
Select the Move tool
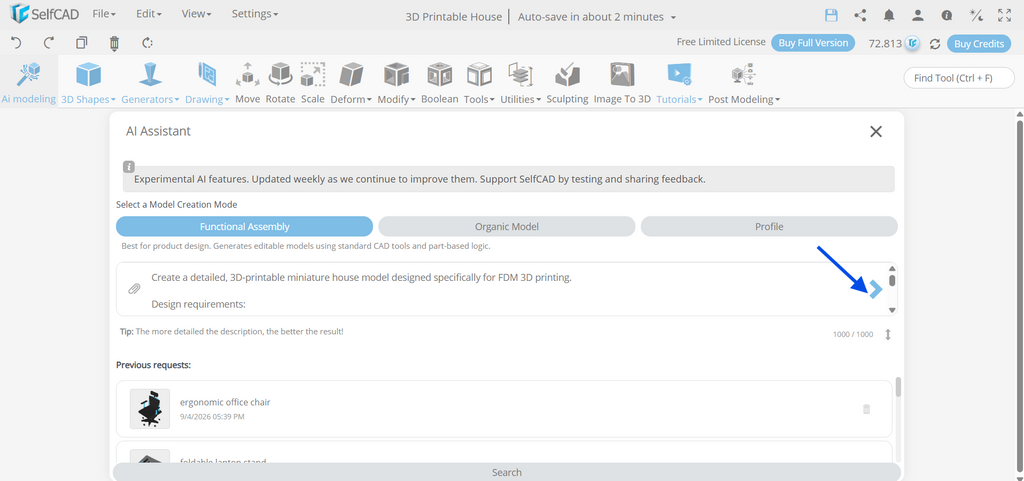tap(248, 82)
